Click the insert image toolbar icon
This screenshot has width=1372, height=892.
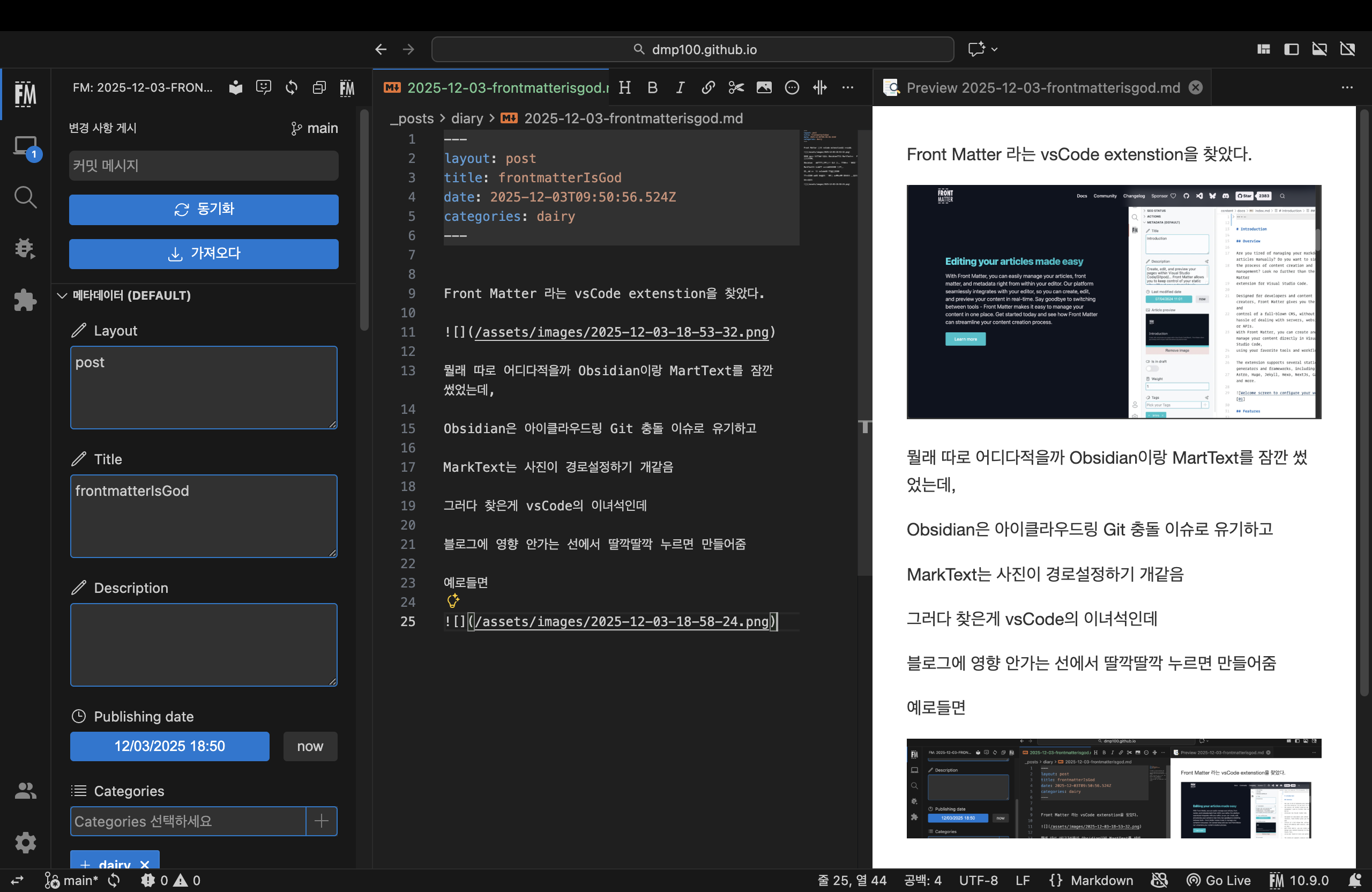[764, 87]
